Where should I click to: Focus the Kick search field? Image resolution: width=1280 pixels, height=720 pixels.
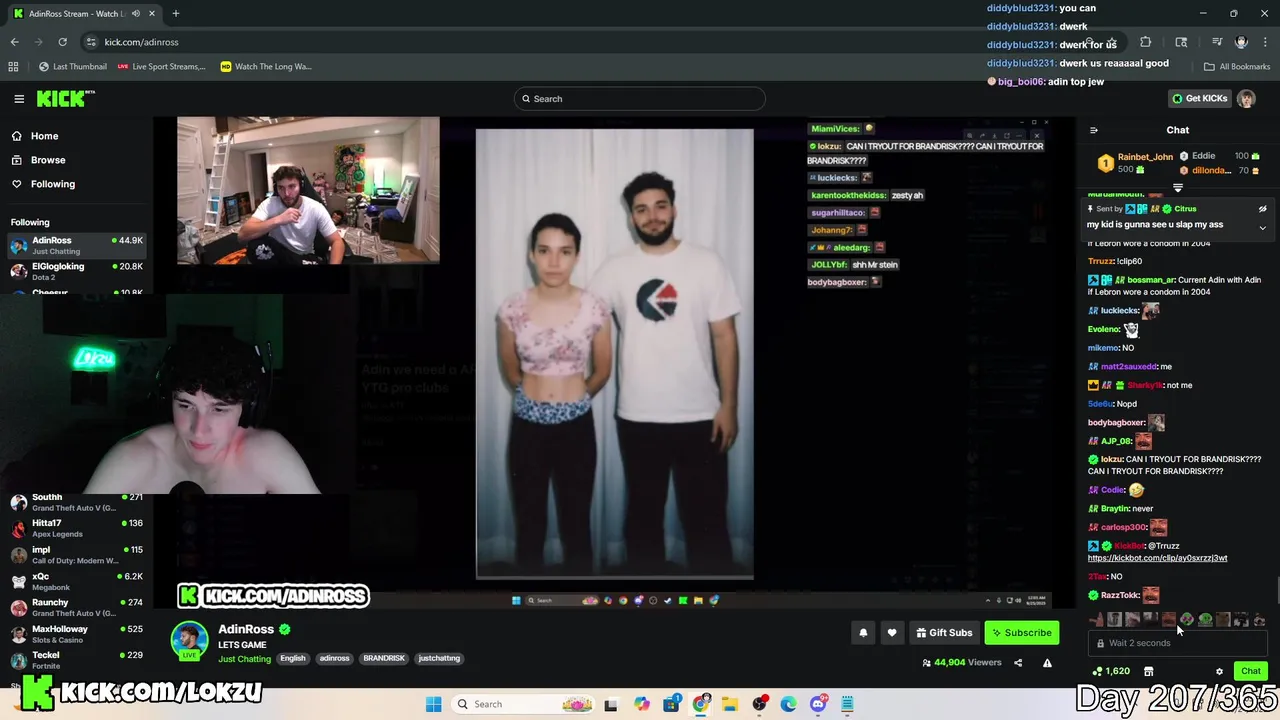click(x=640, y=98)
